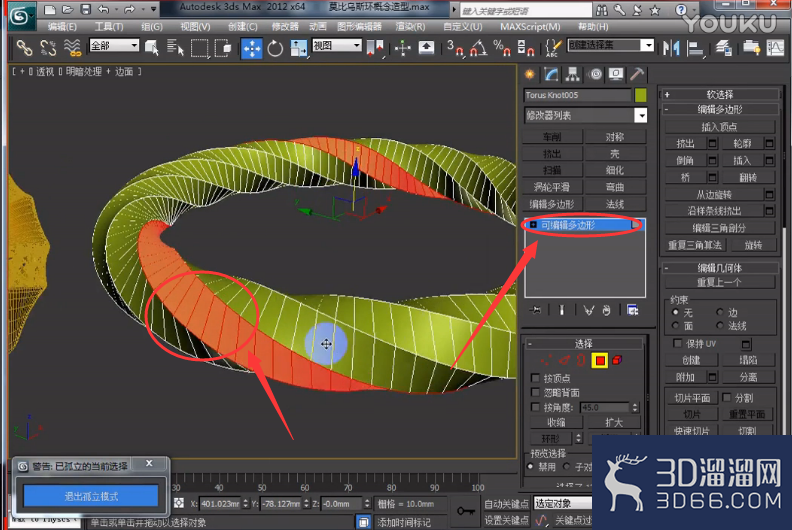Click the 翻转 button
The height and width of the screenshot is (530, 792).
pyautogui.click(x=748, y=177)
